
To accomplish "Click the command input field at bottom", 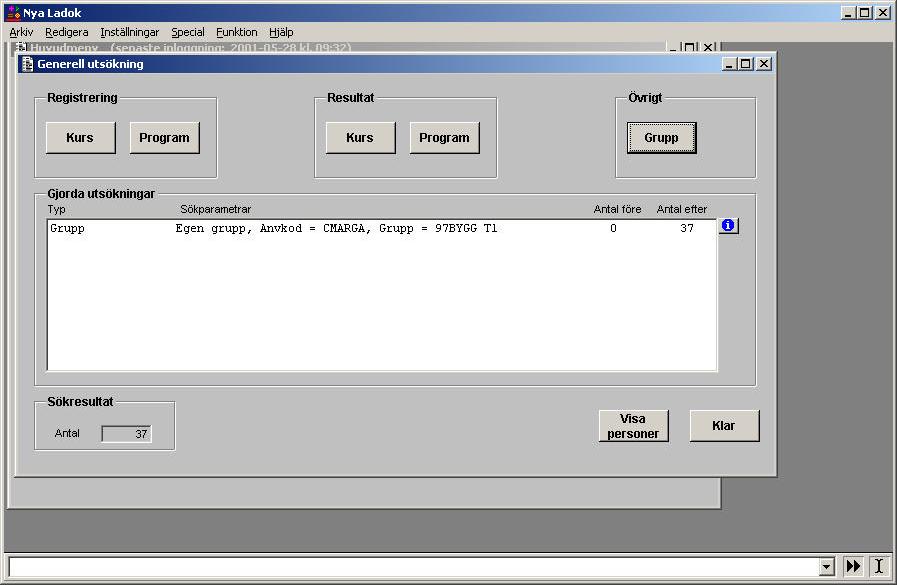I will (x=414, y=567).
